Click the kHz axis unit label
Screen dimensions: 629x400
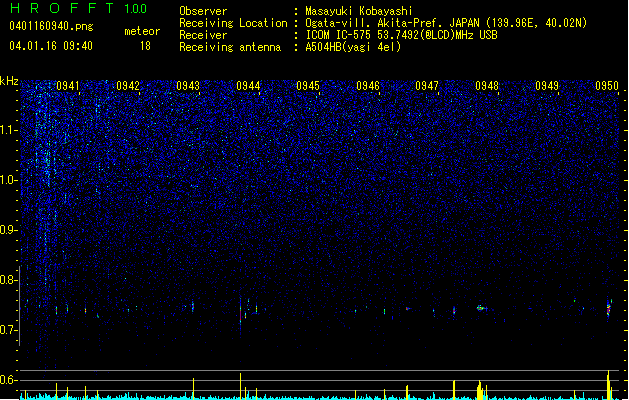(9, 81)
